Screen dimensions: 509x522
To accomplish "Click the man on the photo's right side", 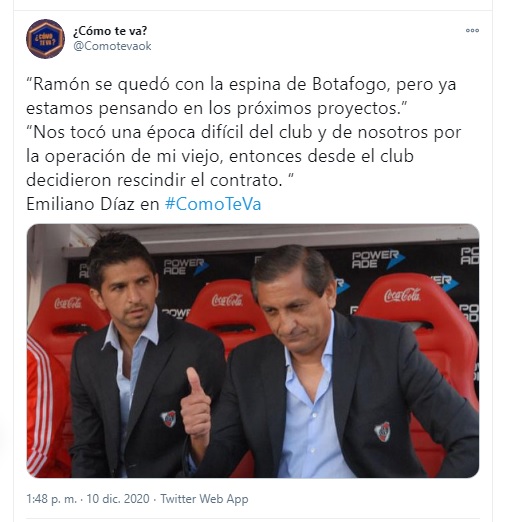I will tap(333, 363).
